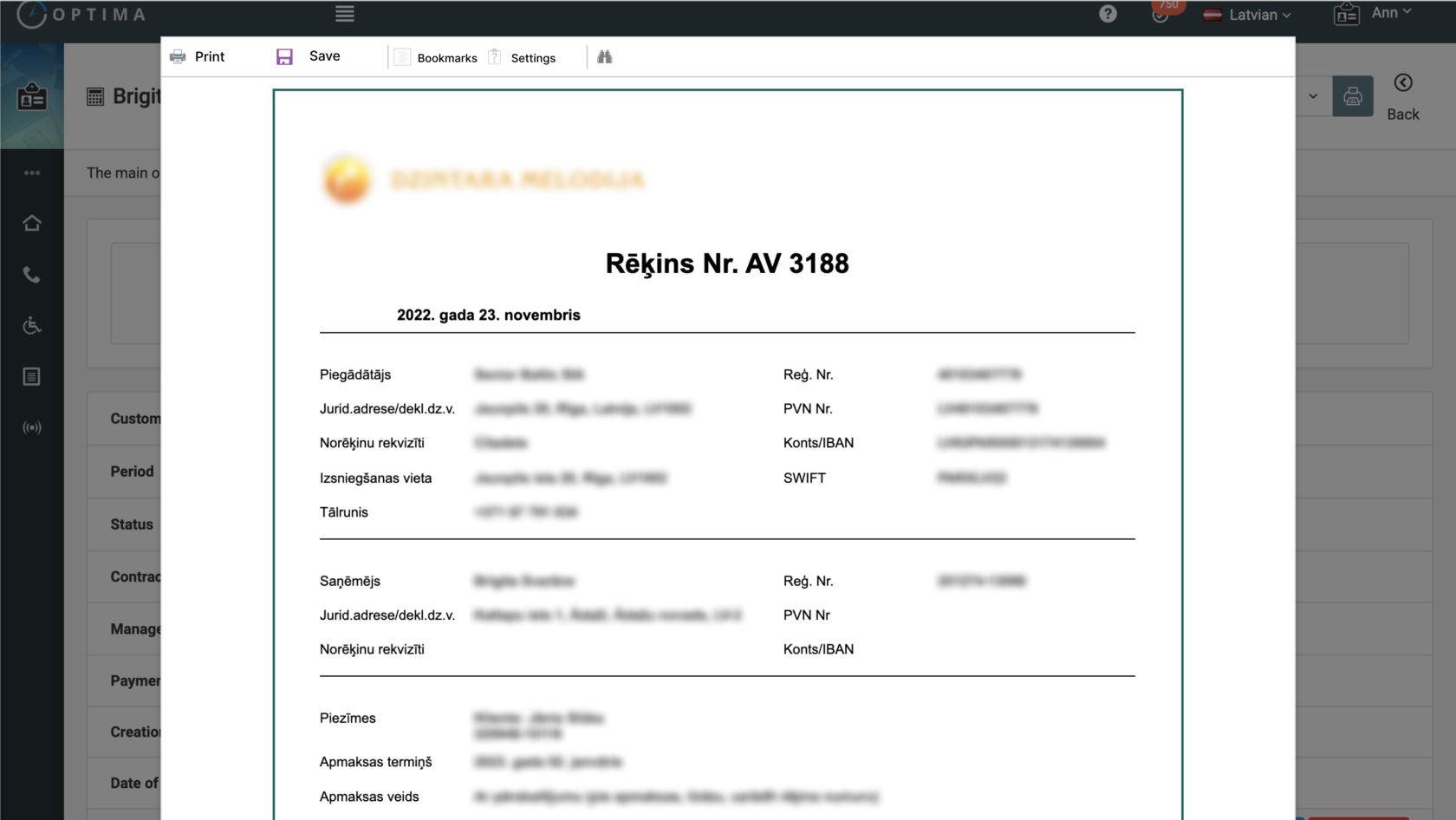Viewport: 1456px width, 820px height.
Task: Open the Ann user menu
Action: [1392, 13]
